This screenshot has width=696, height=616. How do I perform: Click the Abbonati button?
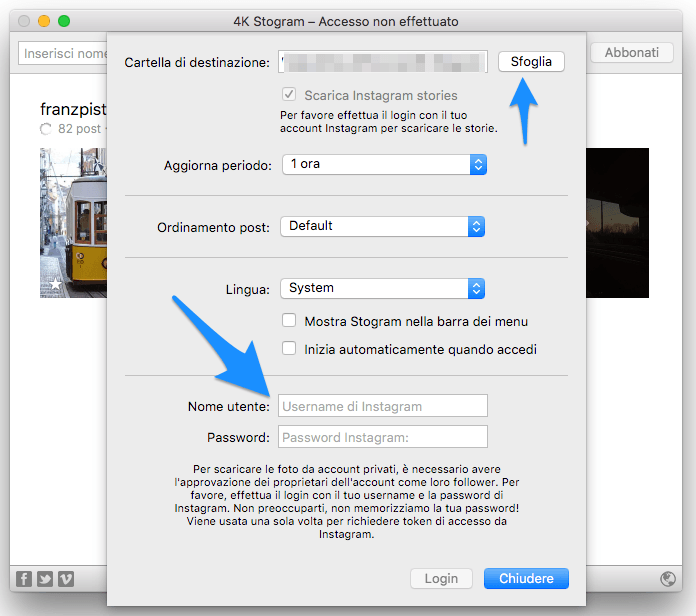click(x=631, y=53)
